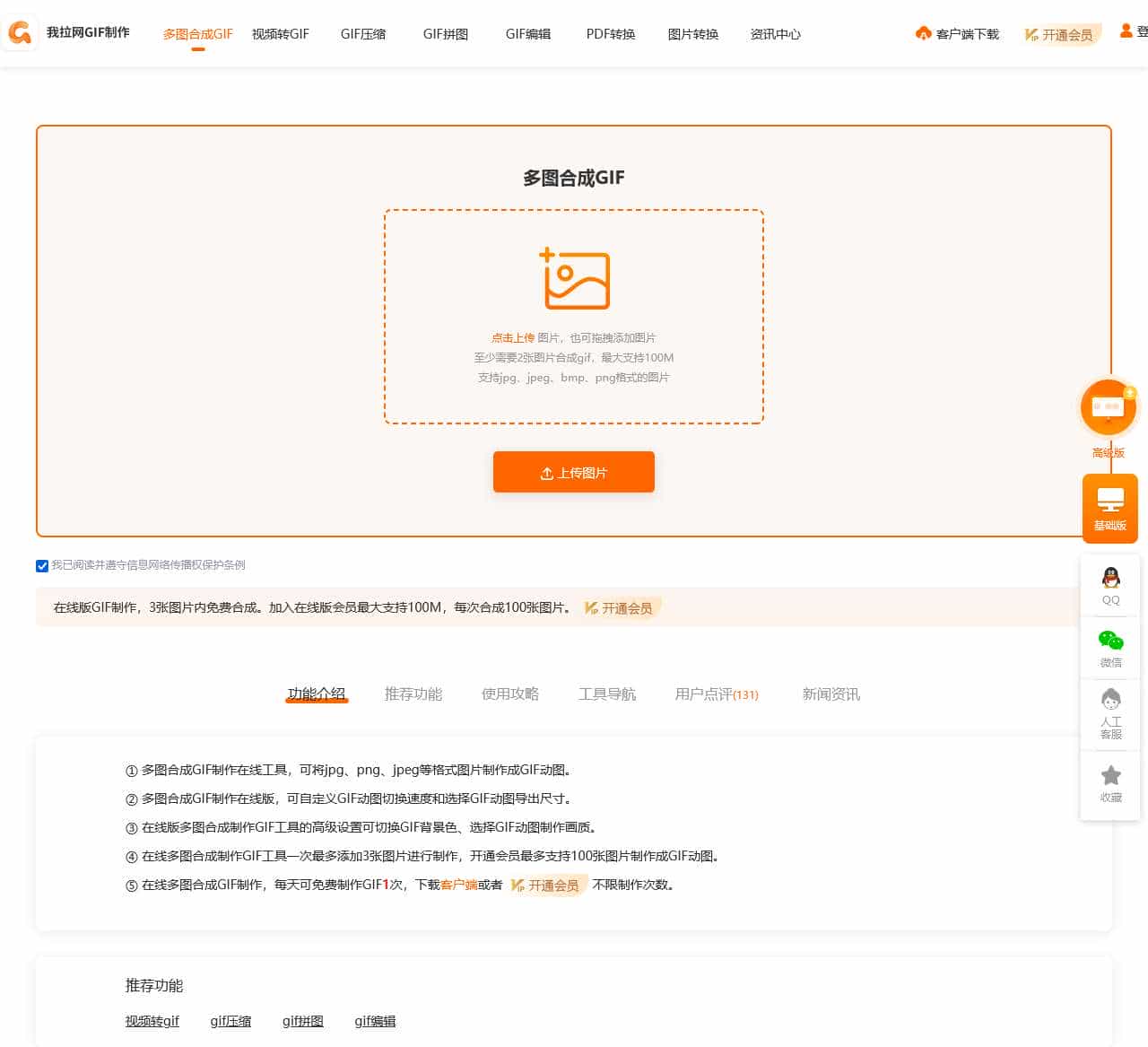Open the PDF转换 menu item
This screenshot has height=1047, width=1148.
(x=610, y=33)
